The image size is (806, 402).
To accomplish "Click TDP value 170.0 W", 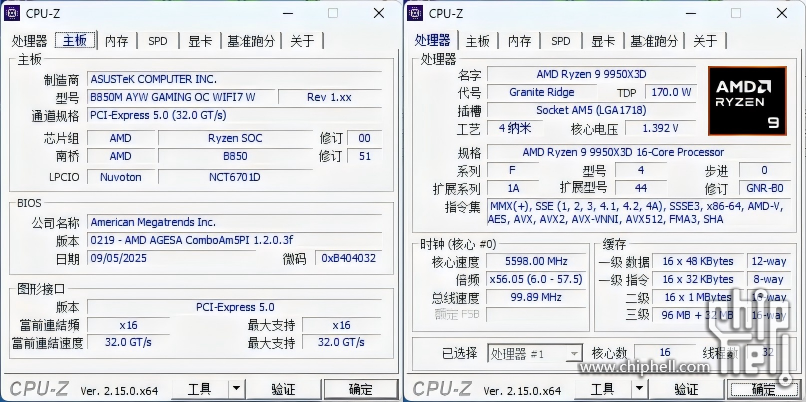I will tap(671, 93).
